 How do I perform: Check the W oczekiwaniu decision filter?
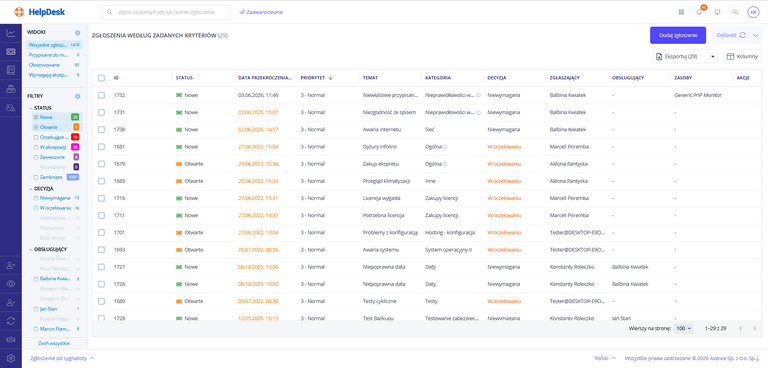coord(36,208)
